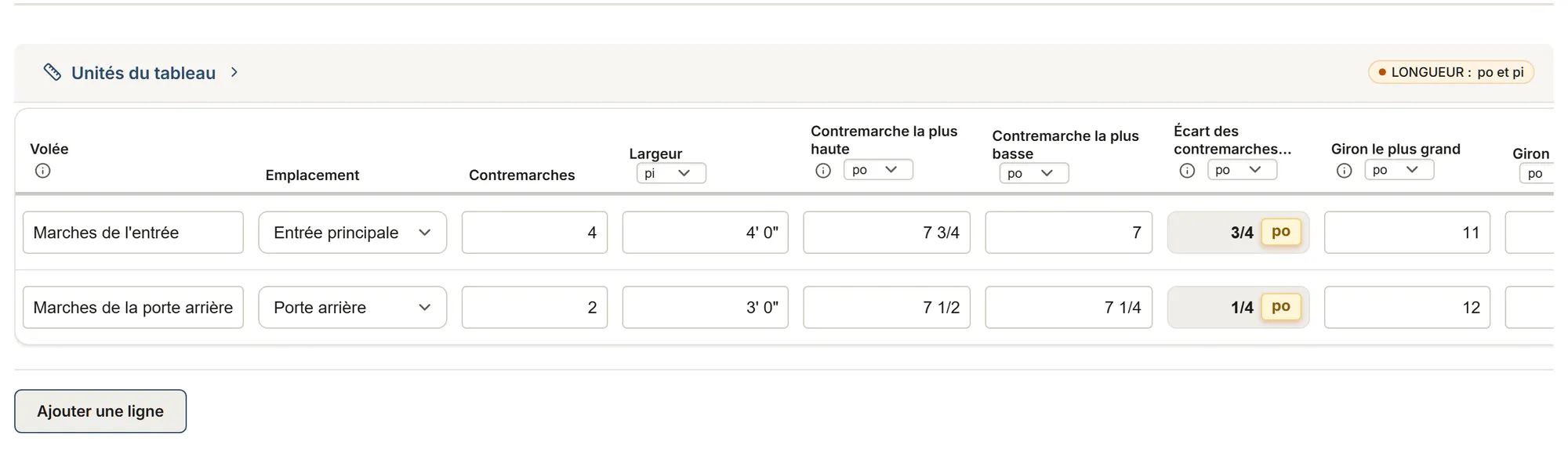Click the ruler icon beside Unités du tableau
Viewport: 1568px width, 466px height.
point(52,72)
